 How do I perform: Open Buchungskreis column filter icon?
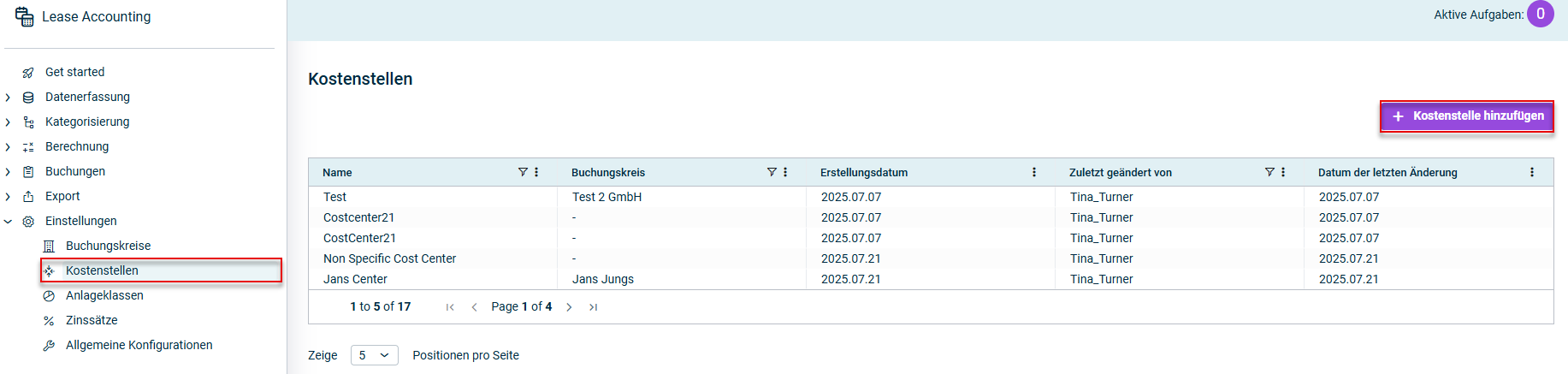tap(772, 172)
